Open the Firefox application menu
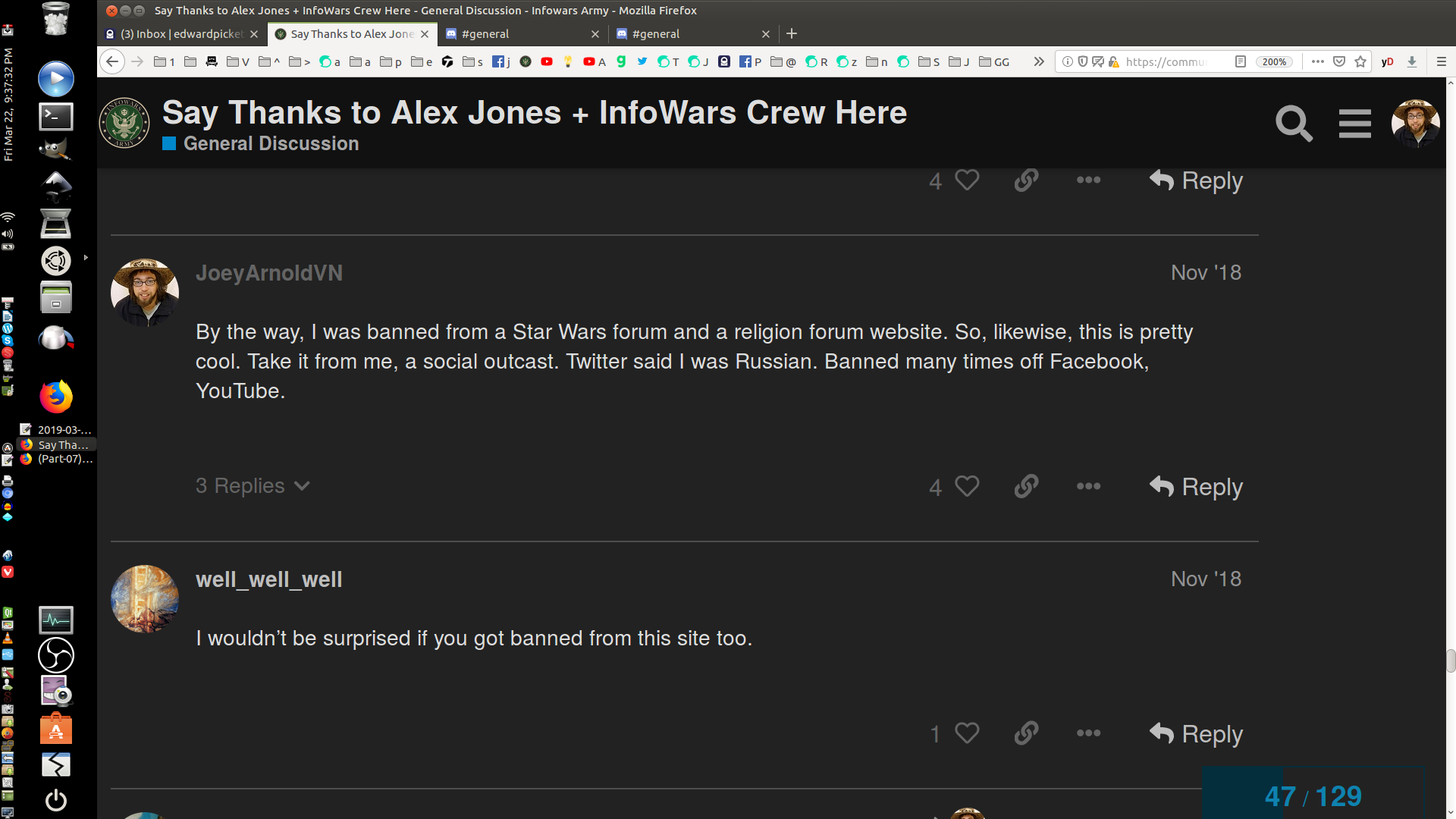The image size is (1456, 819). pos(1442,61)
